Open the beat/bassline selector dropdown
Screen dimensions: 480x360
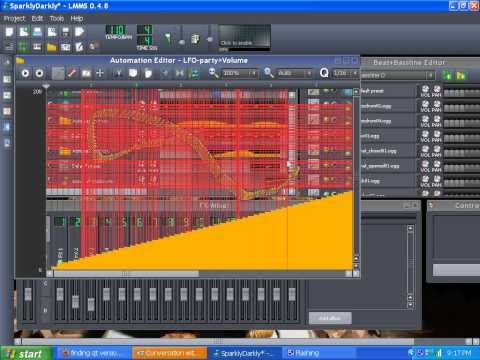pos(397,76)
